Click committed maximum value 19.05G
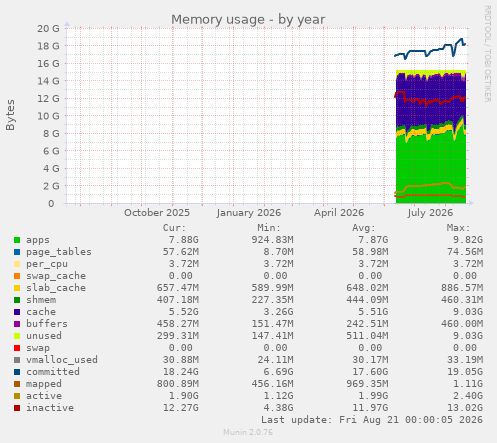 point(465,372)
